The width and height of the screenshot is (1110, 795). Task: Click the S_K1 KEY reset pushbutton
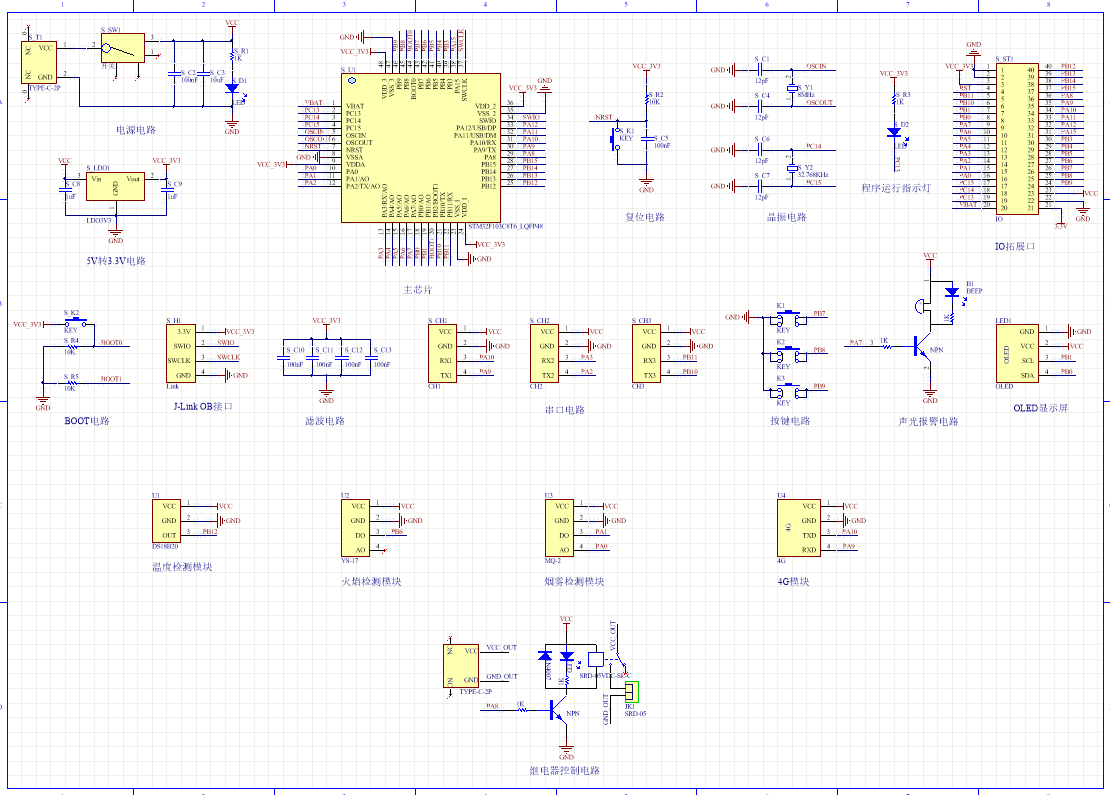coord(614,138)
